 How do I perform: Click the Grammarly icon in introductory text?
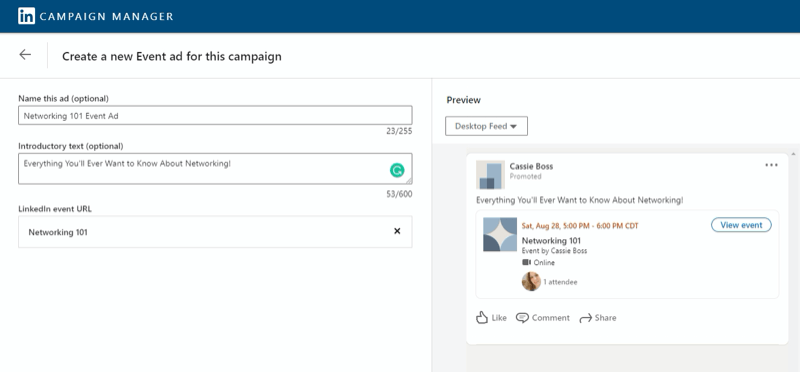point(397,170)
